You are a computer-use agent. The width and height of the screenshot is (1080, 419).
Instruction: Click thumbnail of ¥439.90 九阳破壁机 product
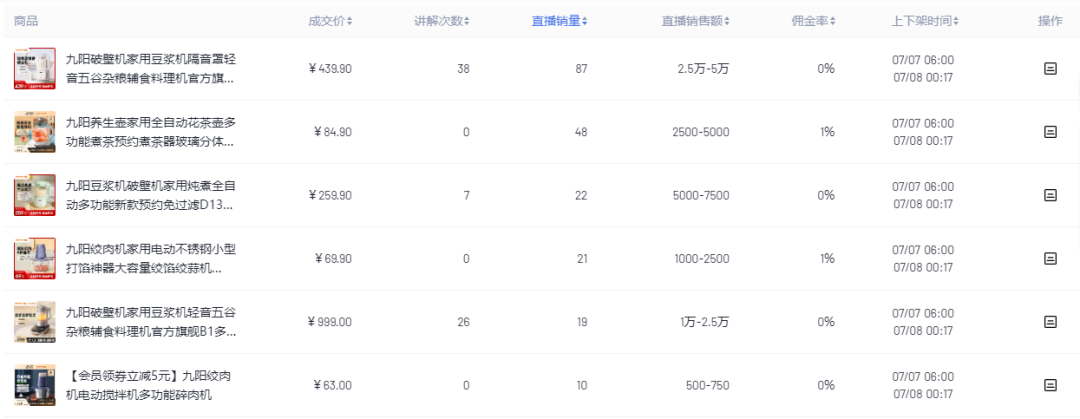tap(34, 69)
